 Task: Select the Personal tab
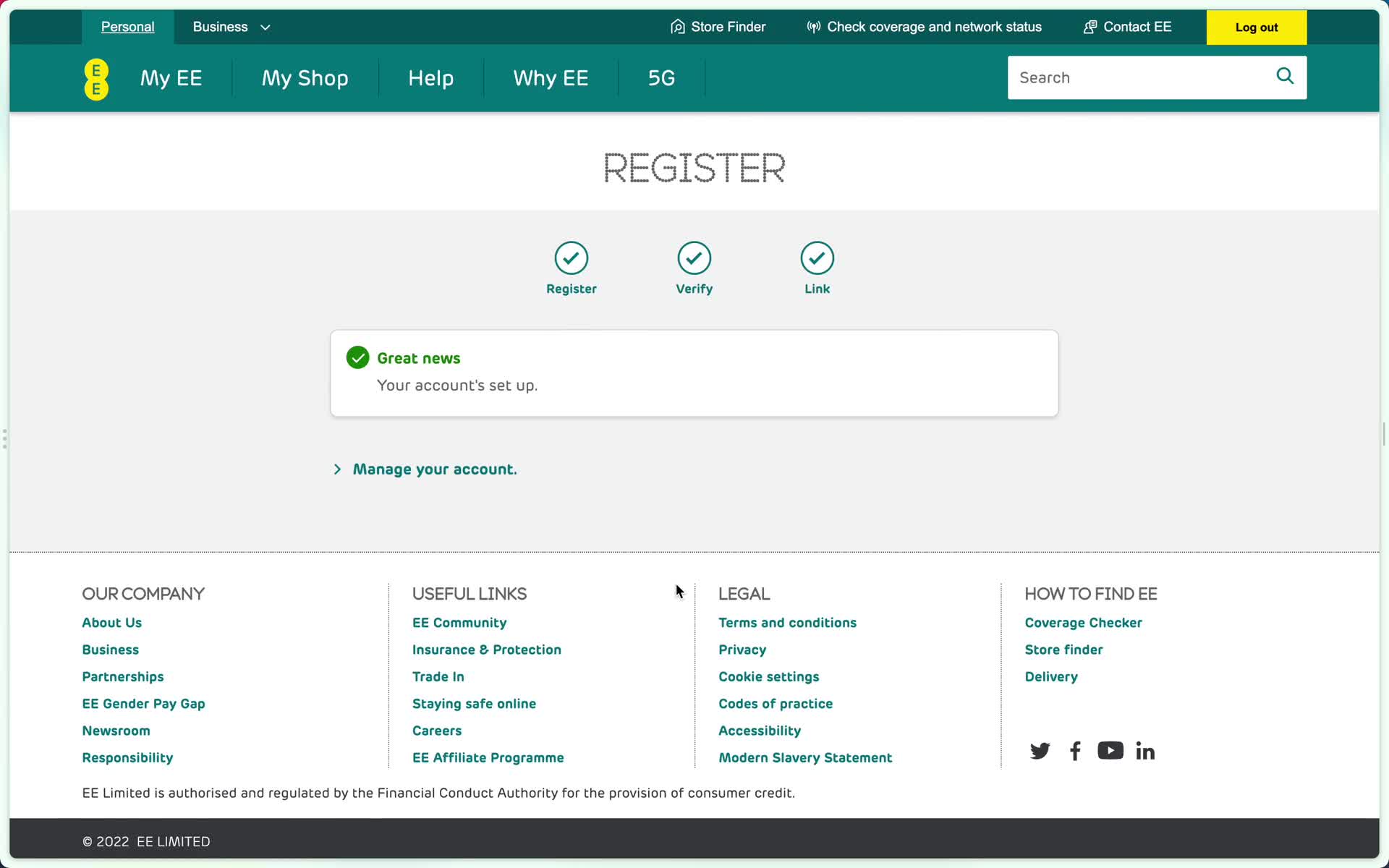(x=127, y=27)
